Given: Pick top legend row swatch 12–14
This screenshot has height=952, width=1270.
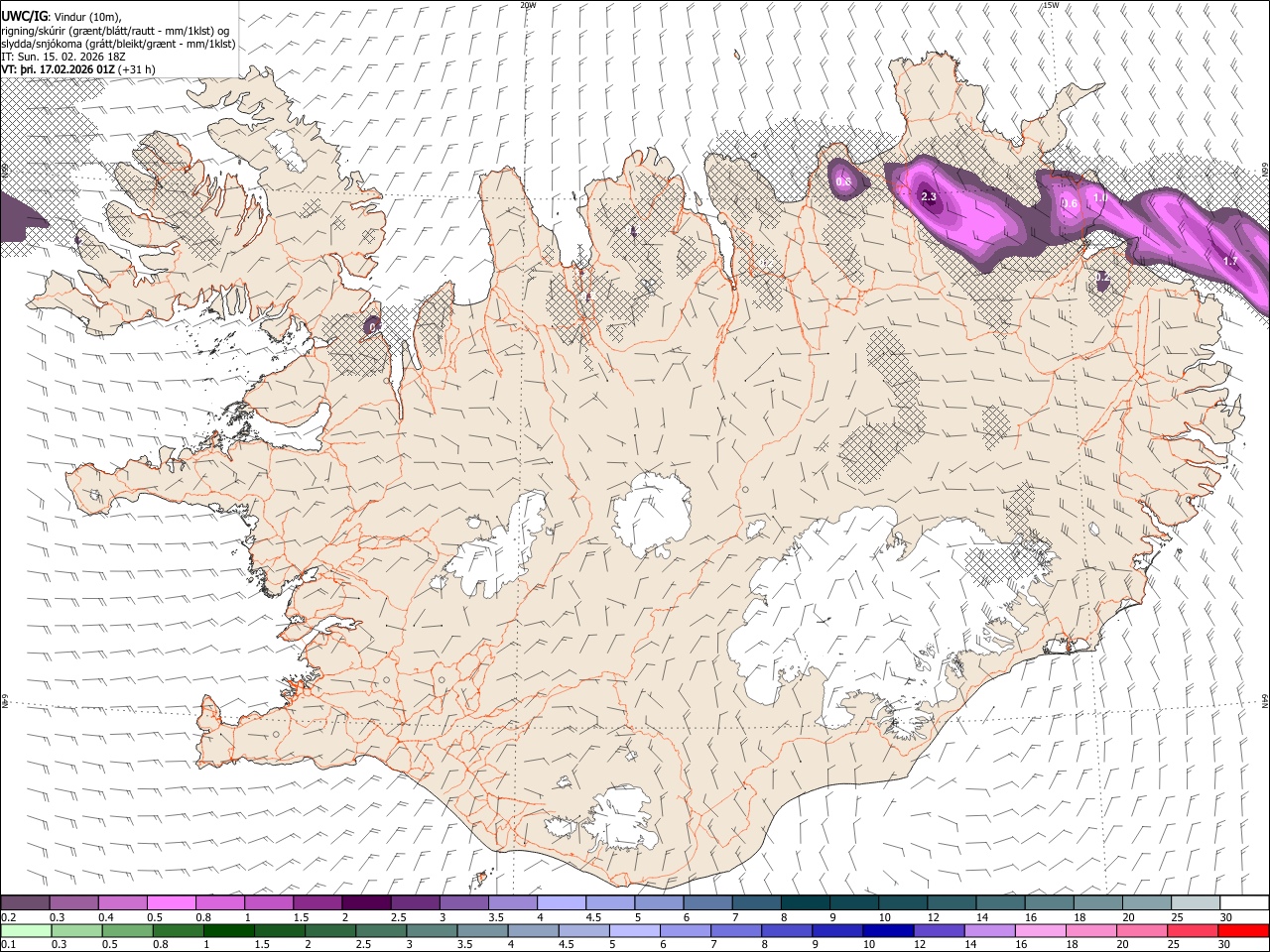Looking at the screenshot, I should (950, 902).
